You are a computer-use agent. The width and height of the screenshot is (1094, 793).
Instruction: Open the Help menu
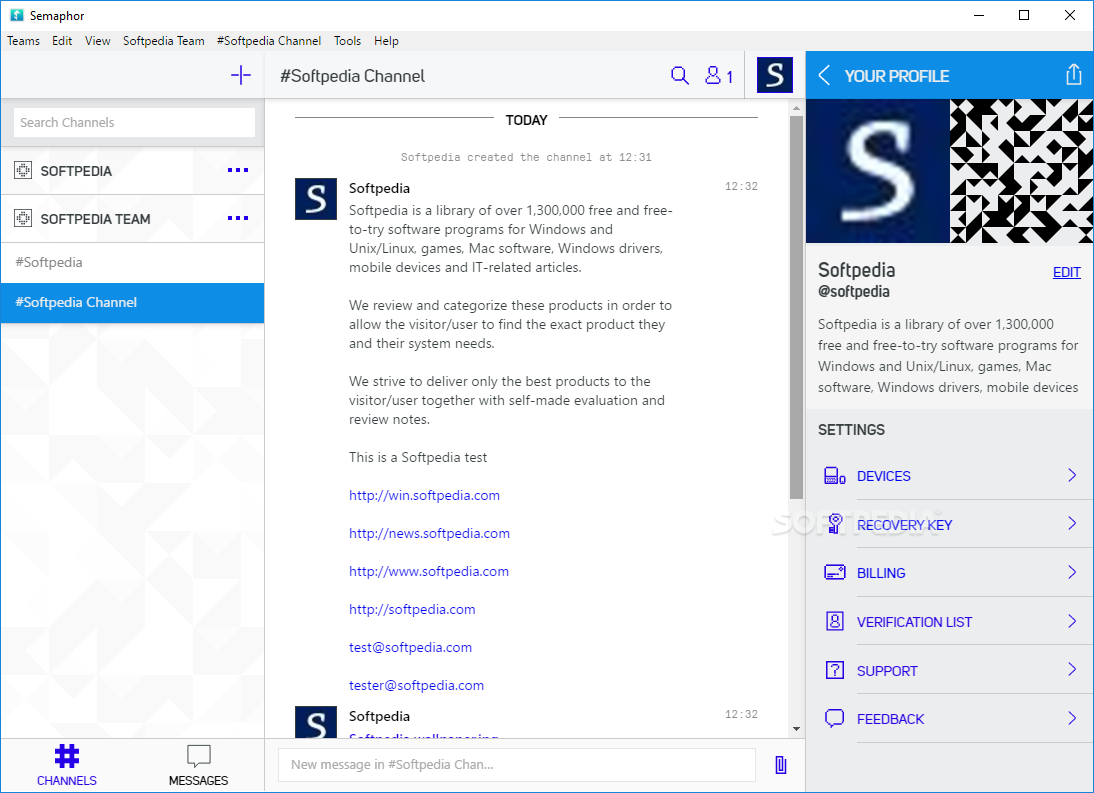[386, 40]
